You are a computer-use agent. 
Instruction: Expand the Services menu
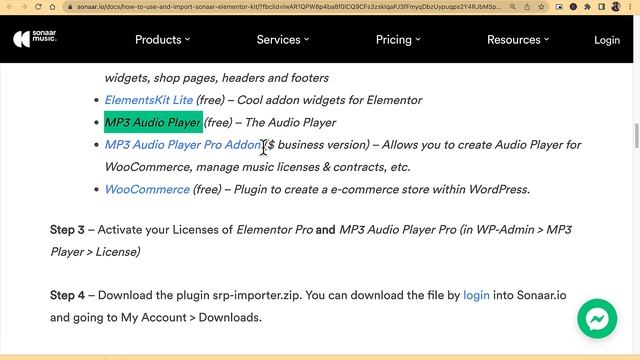(282, 40)
